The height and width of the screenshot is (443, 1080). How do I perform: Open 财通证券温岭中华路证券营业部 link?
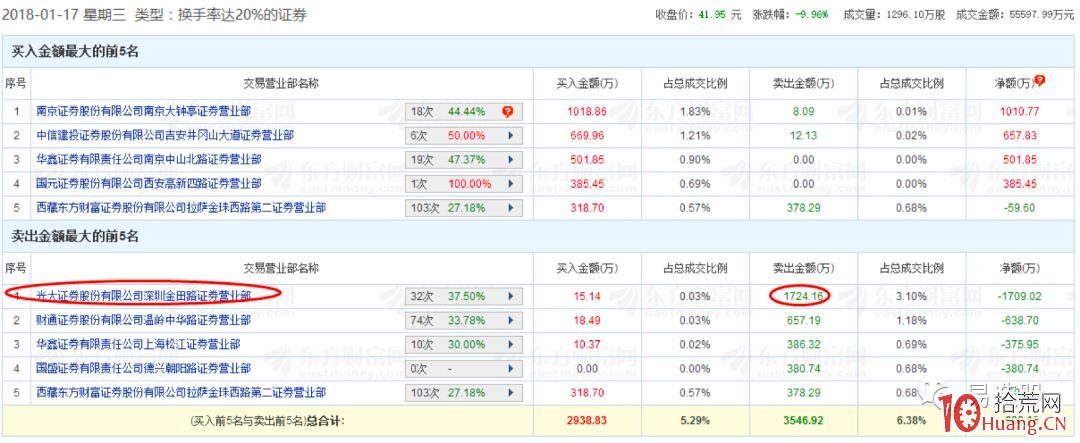click(143, 320)
